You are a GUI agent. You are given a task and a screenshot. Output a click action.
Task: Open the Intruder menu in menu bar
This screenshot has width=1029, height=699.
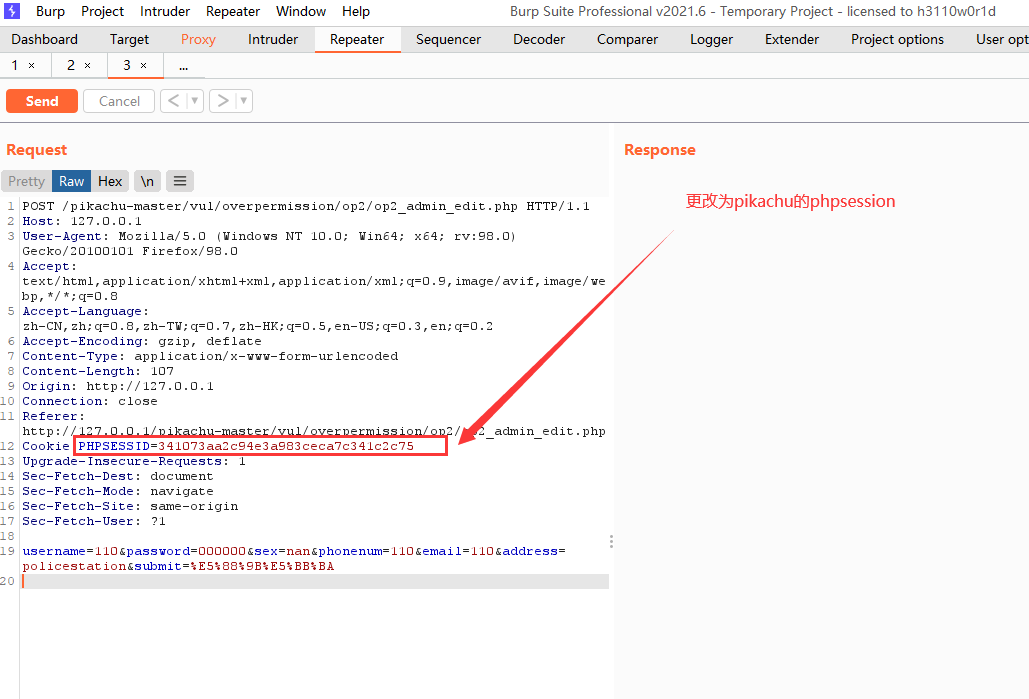click(165, 11)
